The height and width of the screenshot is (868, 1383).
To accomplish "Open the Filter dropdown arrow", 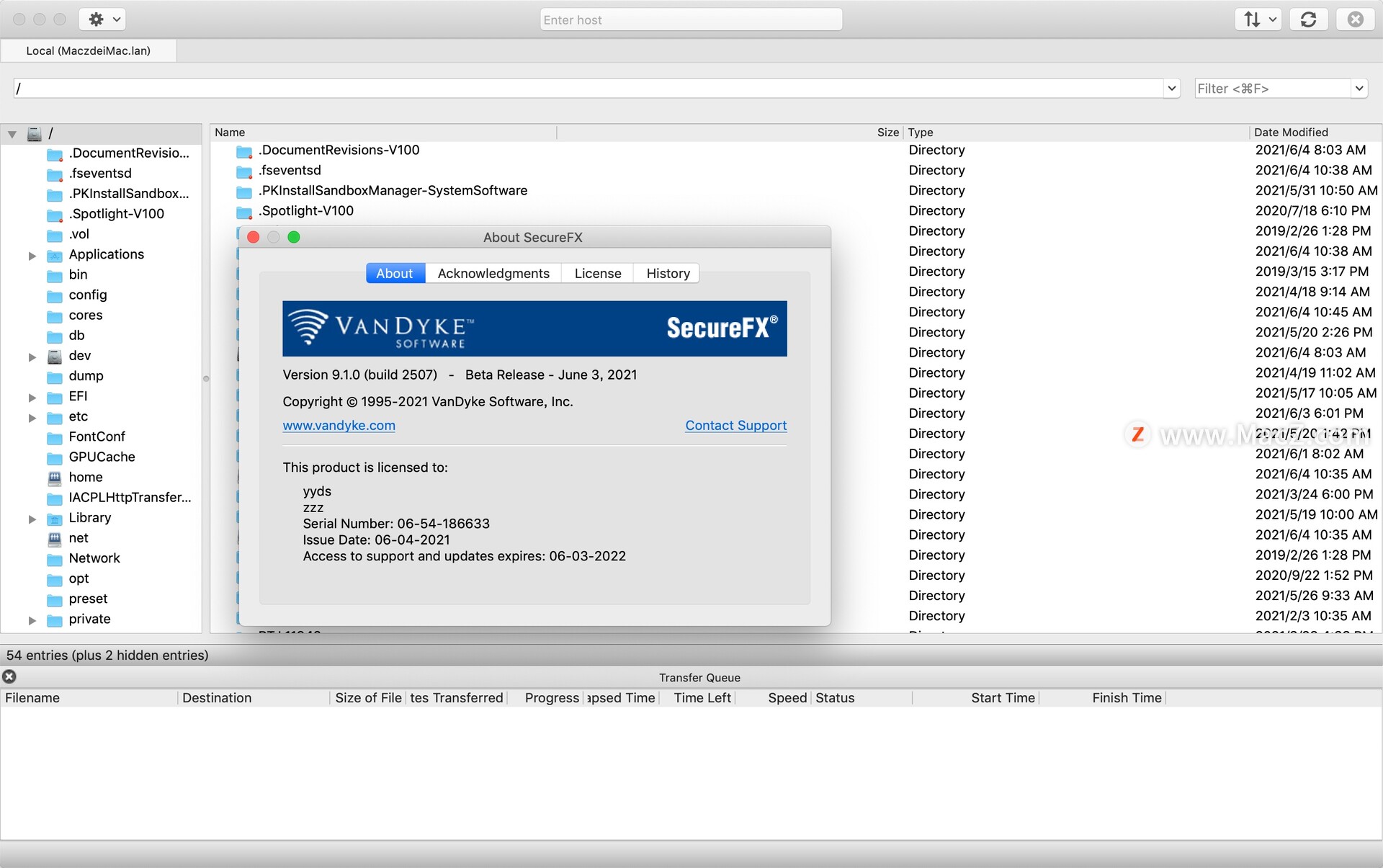I will pyautogui.click(x=1359, y=89).
